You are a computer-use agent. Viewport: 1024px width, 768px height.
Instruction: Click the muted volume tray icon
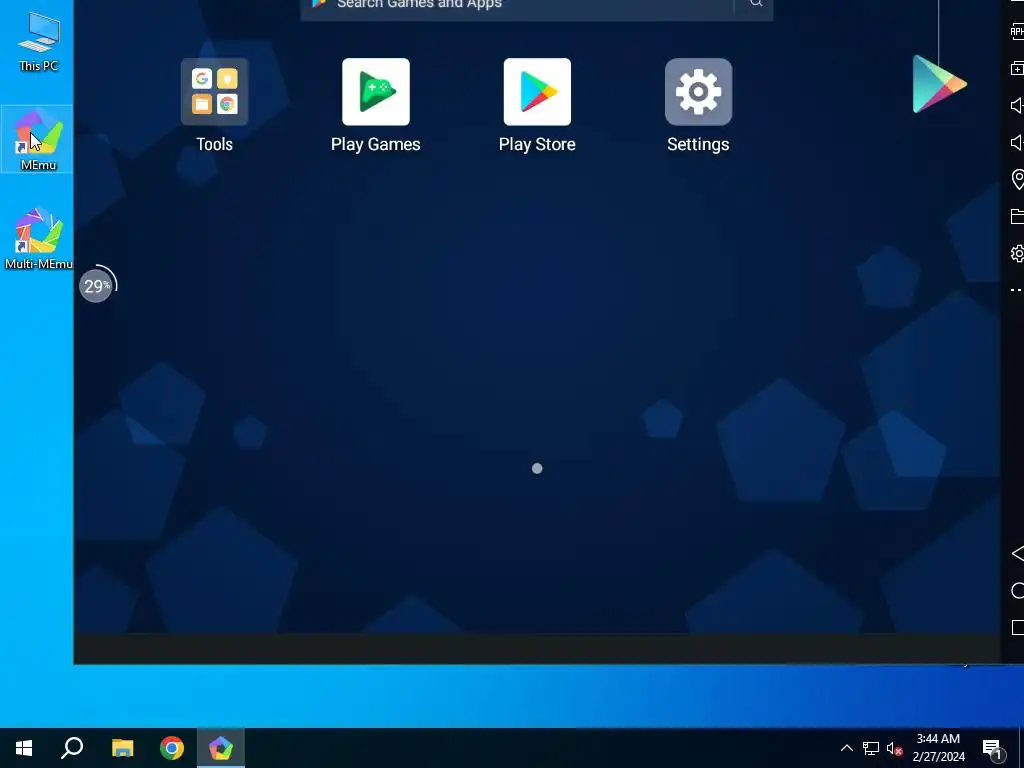(894, 748)
